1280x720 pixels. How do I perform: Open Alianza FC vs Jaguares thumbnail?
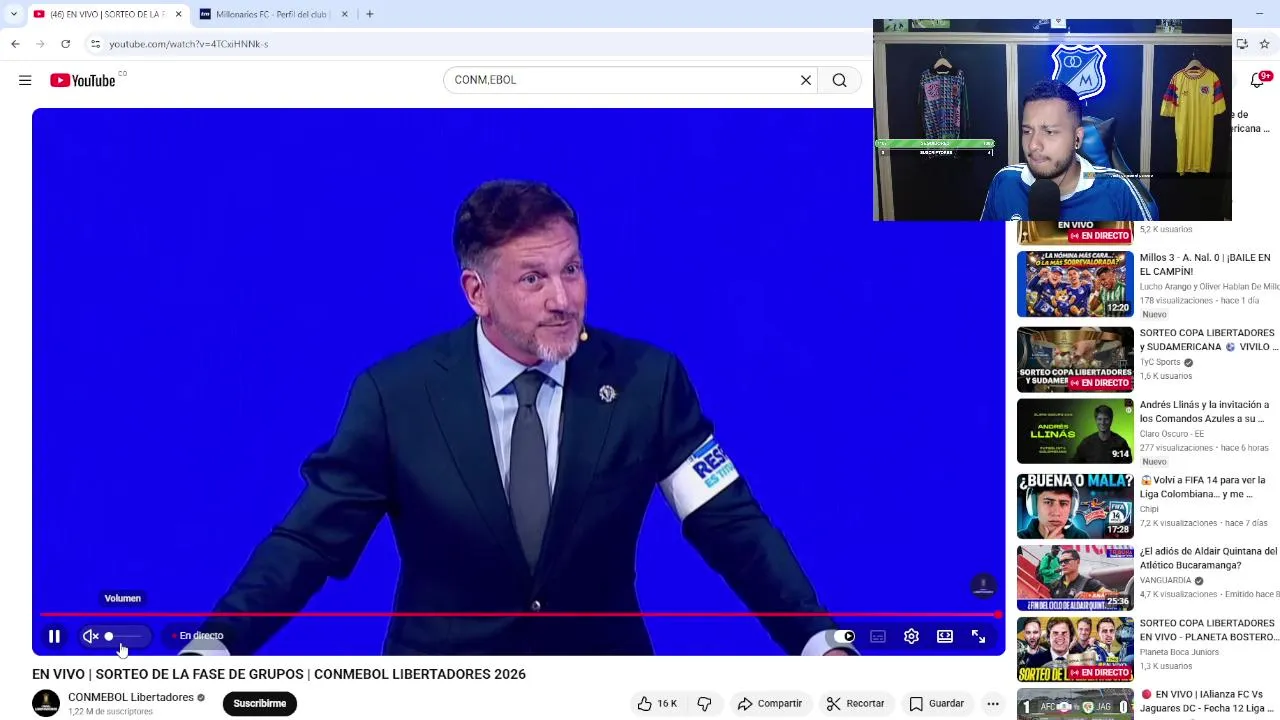[x=1075, y=704]
